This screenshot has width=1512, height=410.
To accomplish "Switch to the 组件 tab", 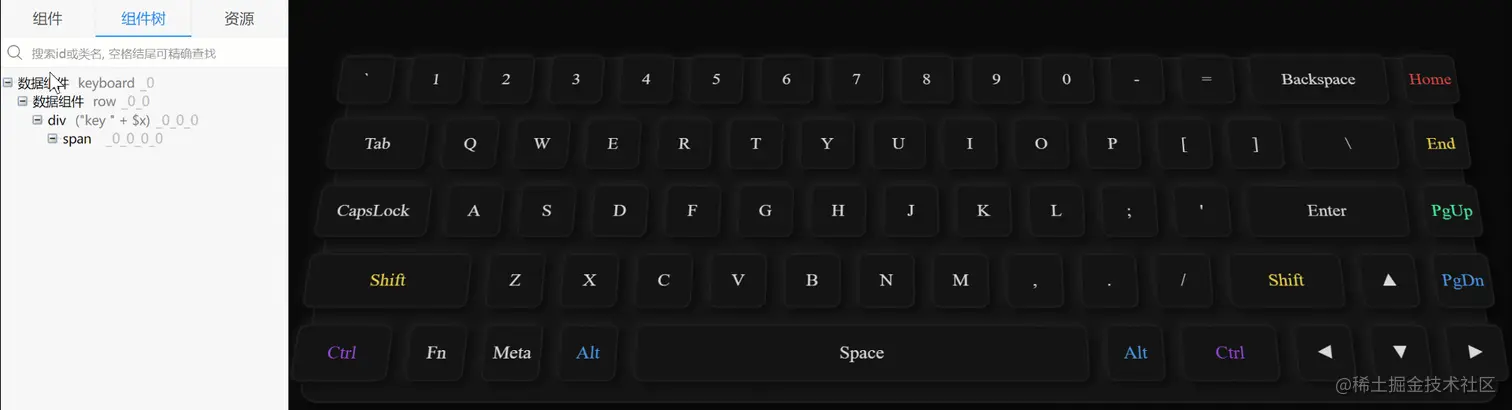I will tap(47, 18).
